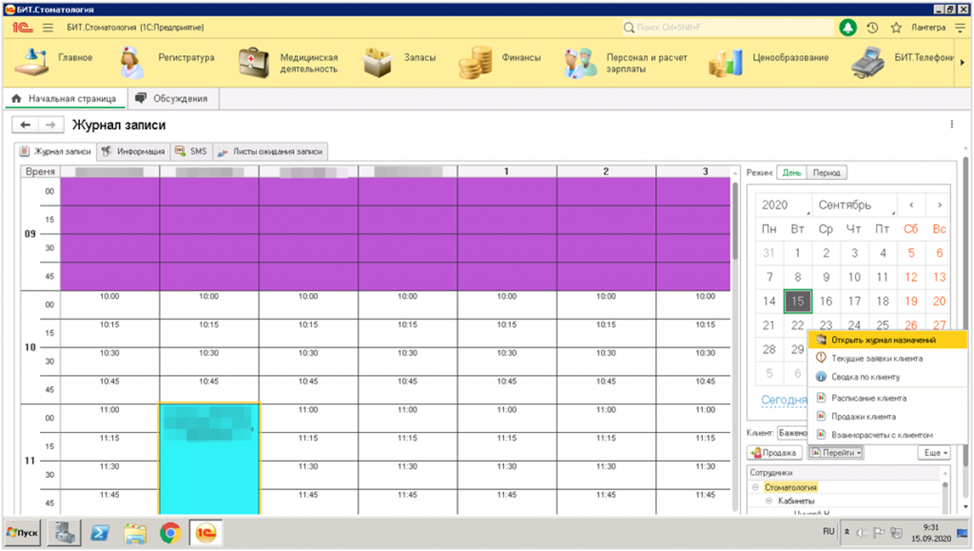Viewport: 974px width, 551px height.
Task: Choose Открыть журнал назначений from menu
Action: click(x=883, y=340)
